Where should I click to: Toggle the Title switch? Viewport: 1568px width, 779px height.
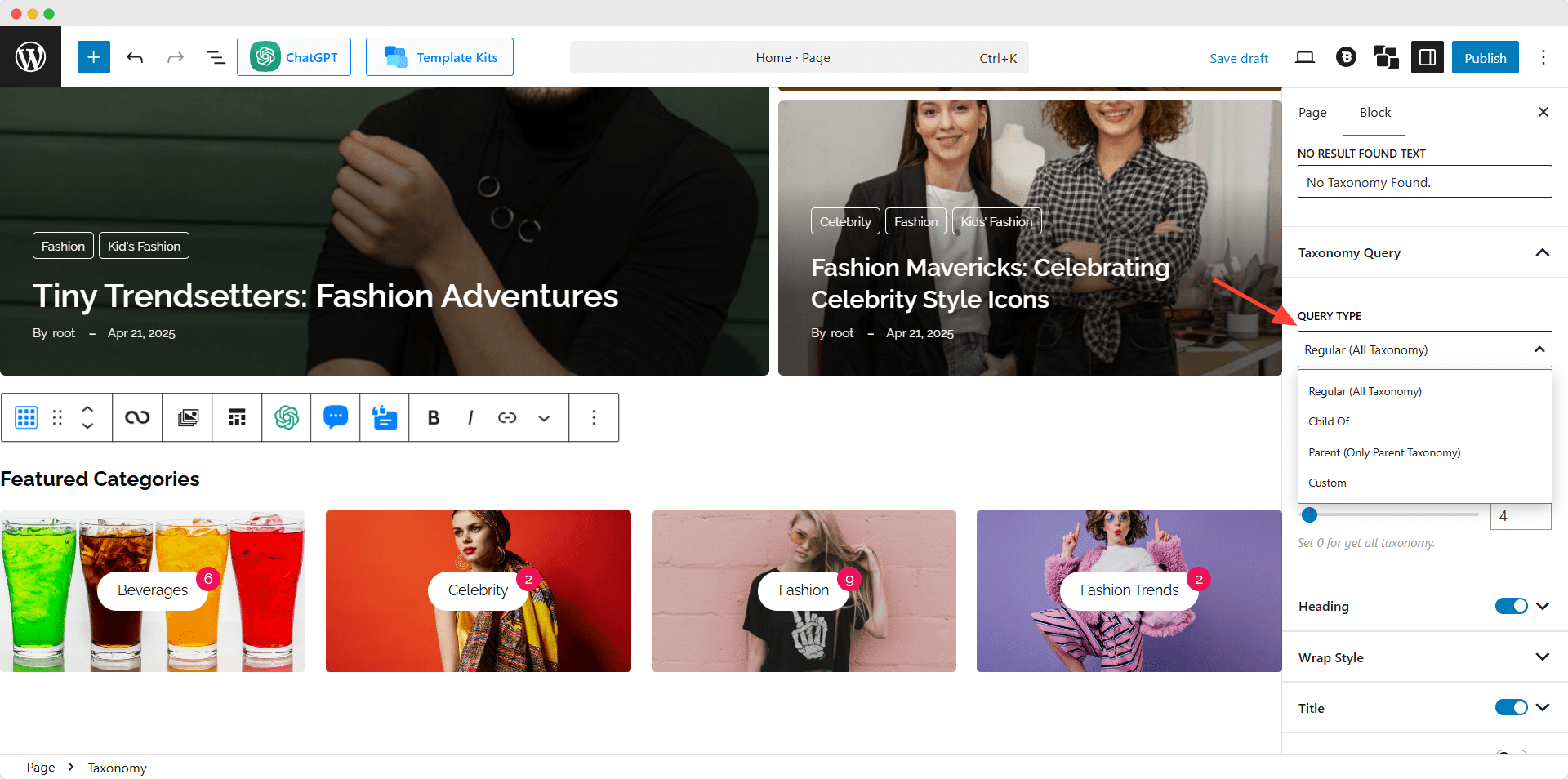point(1511,707)
